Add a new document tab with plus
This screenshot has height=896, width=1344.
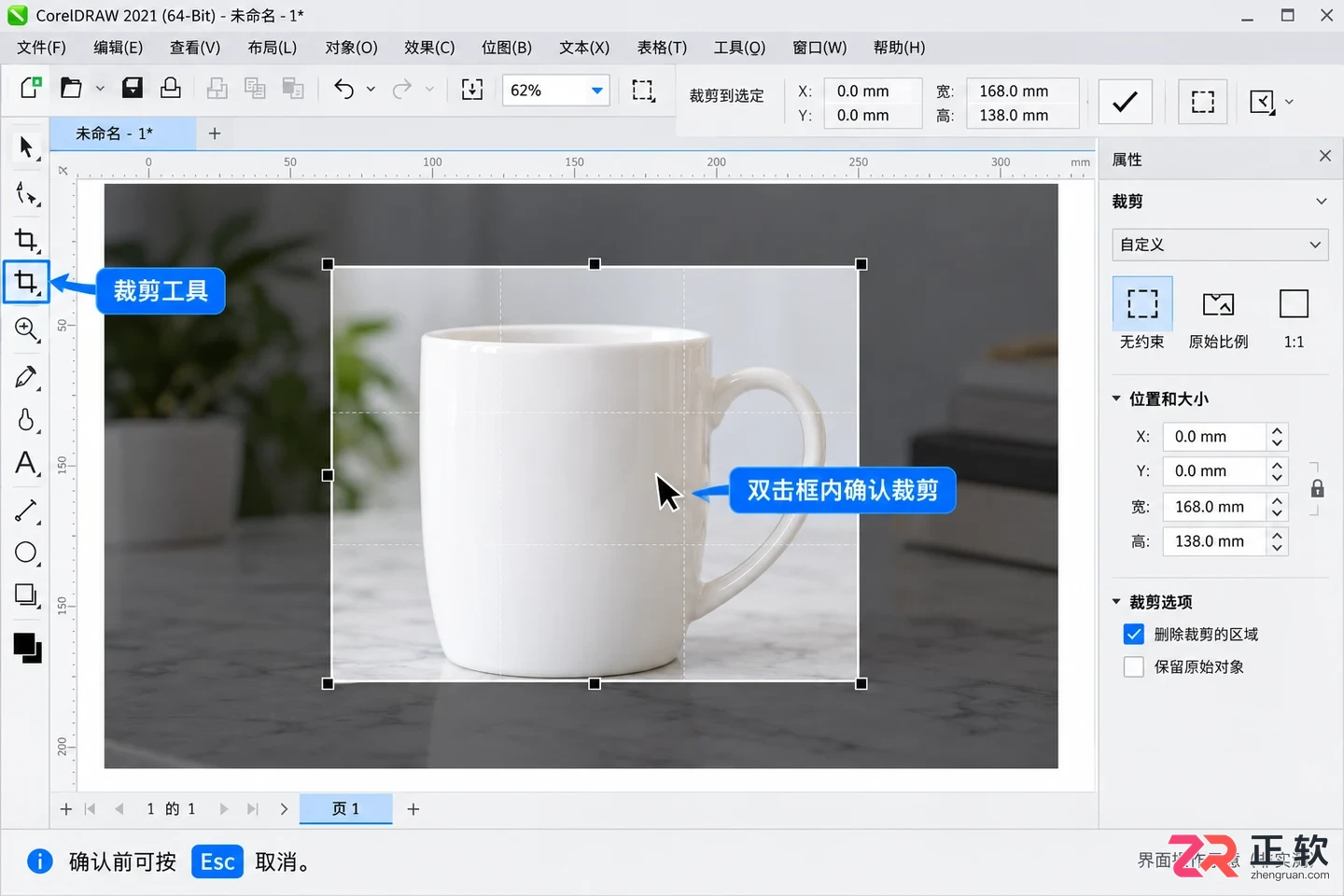click(x=215, y=133)
